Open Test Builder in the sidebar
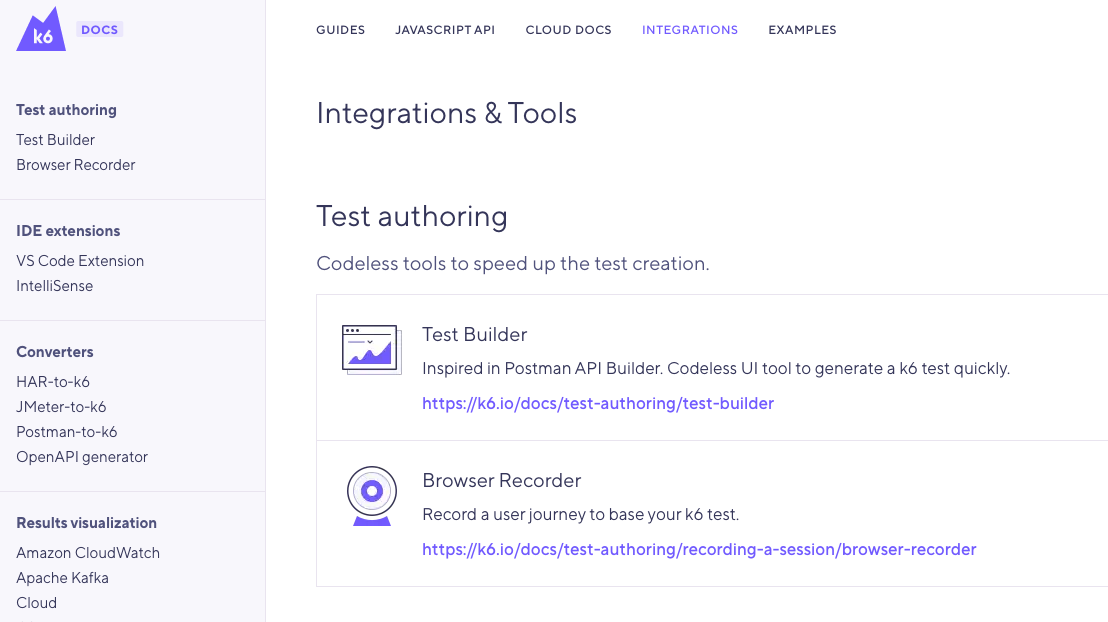The height and width of the screenshot is (622, 1108). (x=55, y=140)
